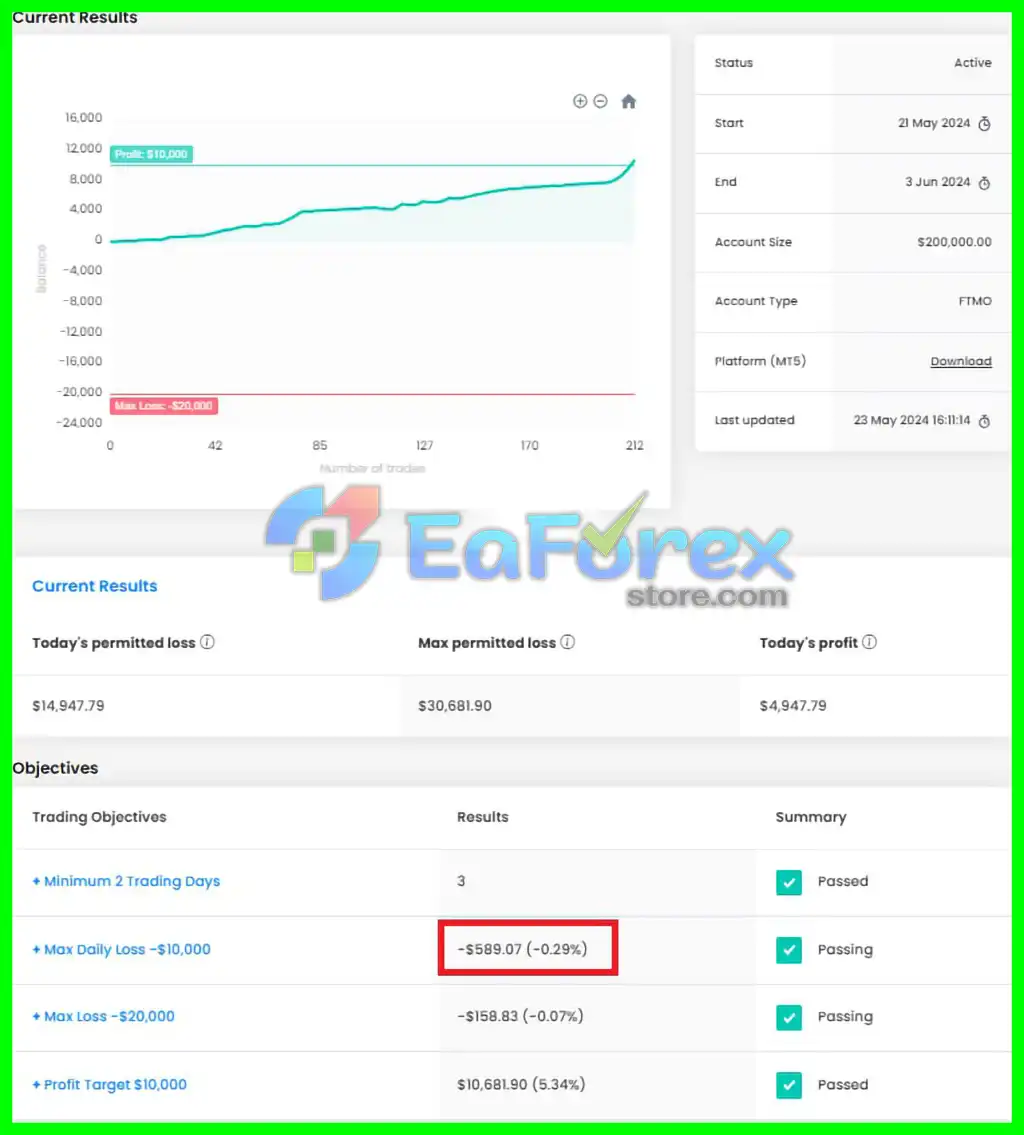Click the Profit: $10,000 chart label
Screen dimensions: 1024x1135
click(151, 154)
